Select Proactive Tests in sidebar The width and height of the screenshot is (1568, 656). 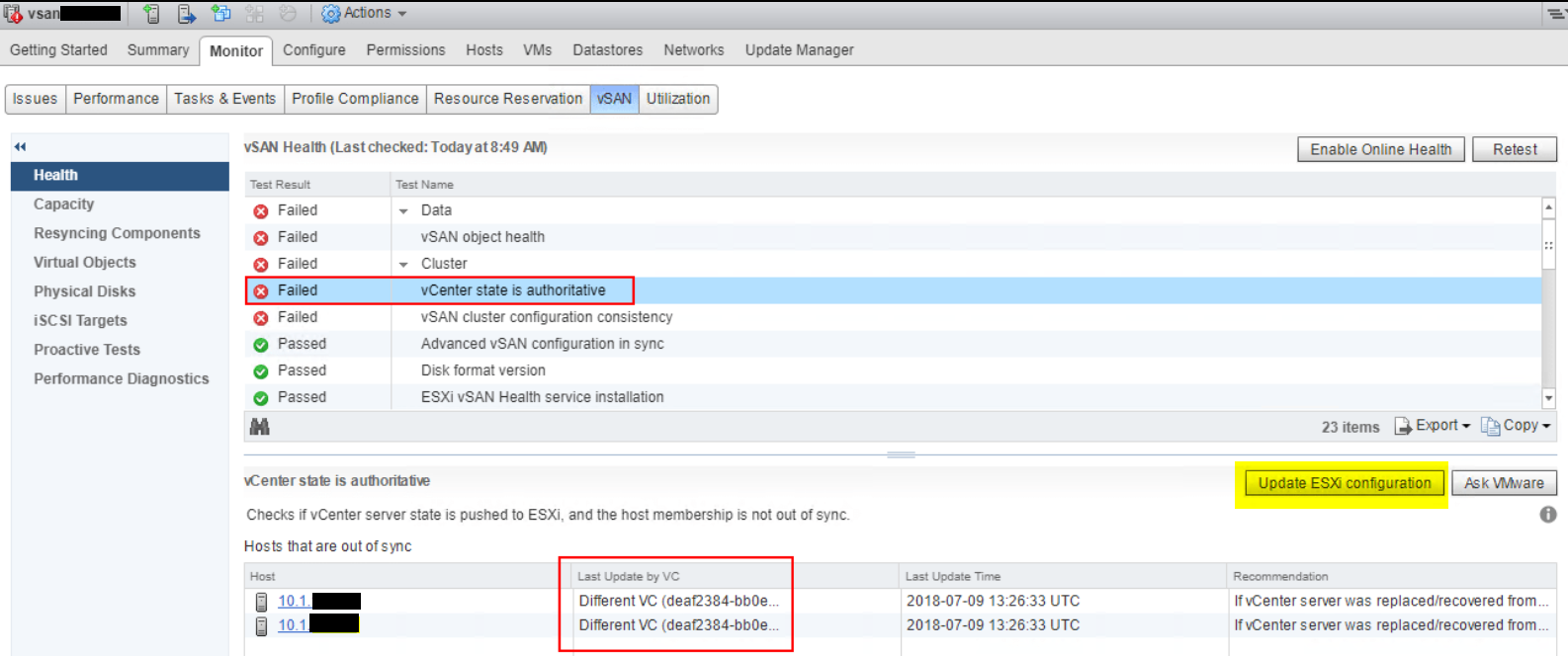(87, 350)
